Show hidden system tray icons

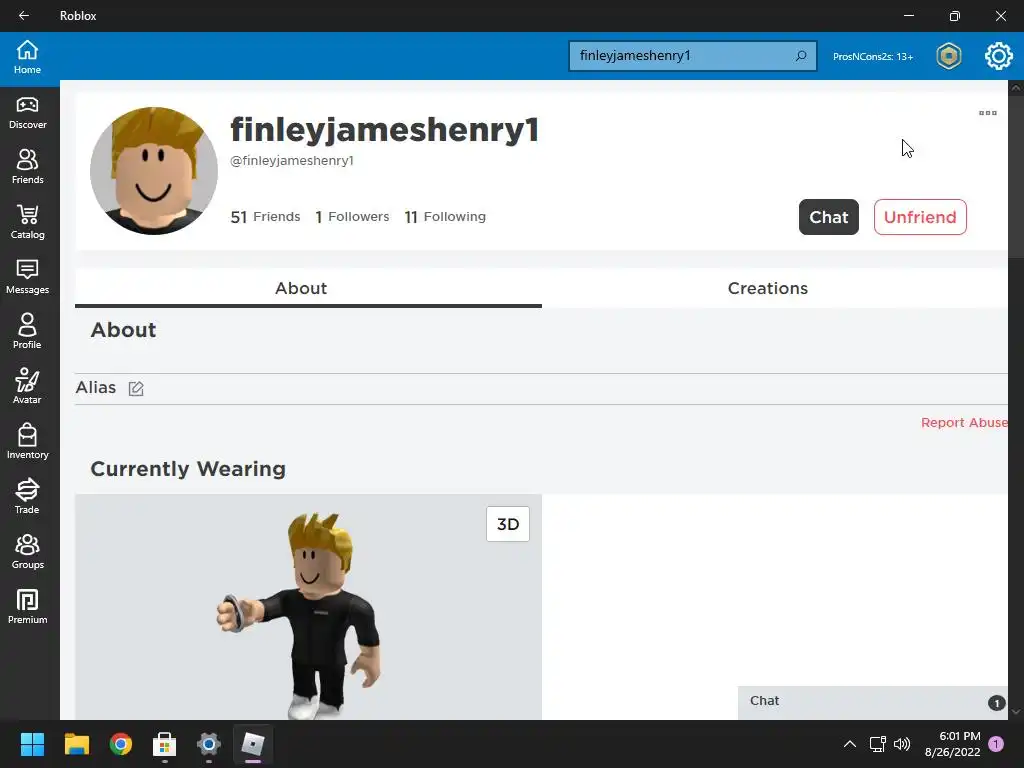coord(850,744)
